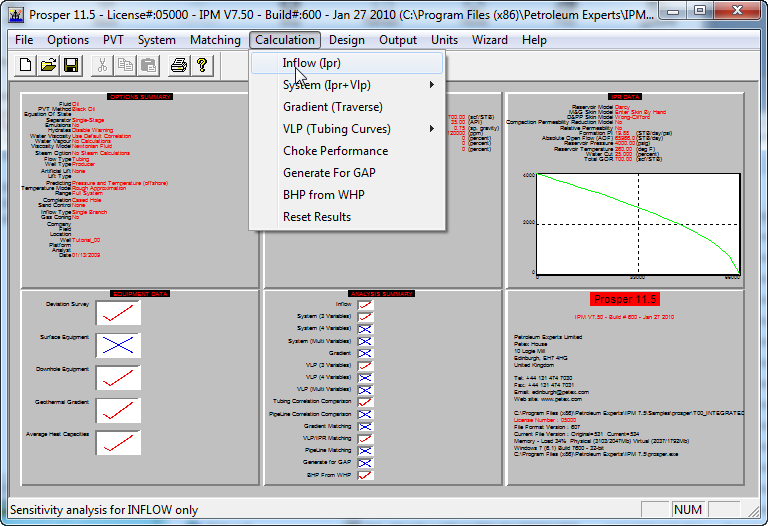Click the Prosper application icon in title bar
Screen dimensions: 768x526
coord(16,15)
